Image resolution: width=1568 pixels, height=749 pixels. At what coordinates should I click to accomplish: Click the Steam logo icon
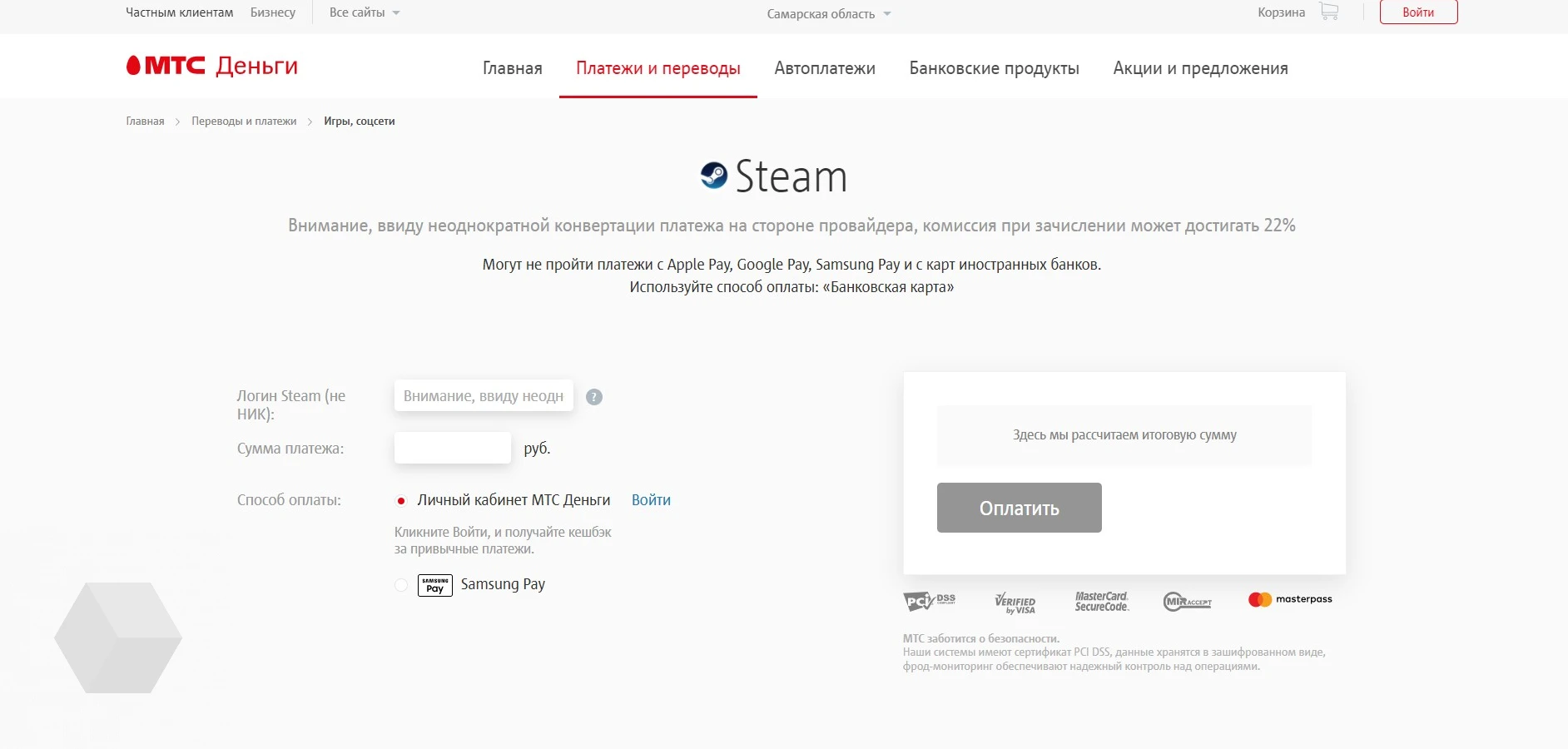click(x=714, y=176)
